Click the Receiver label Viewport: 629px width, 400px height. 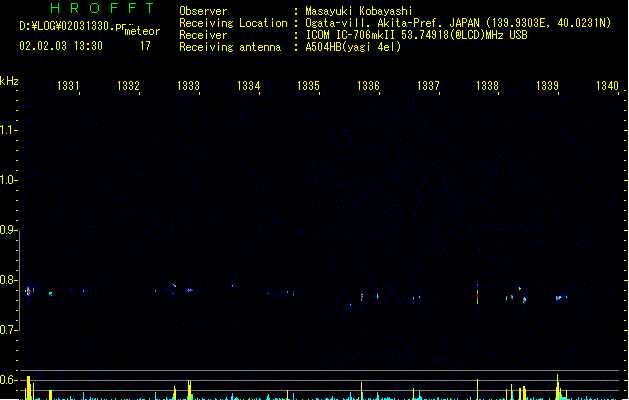click(x=203, y=35)
